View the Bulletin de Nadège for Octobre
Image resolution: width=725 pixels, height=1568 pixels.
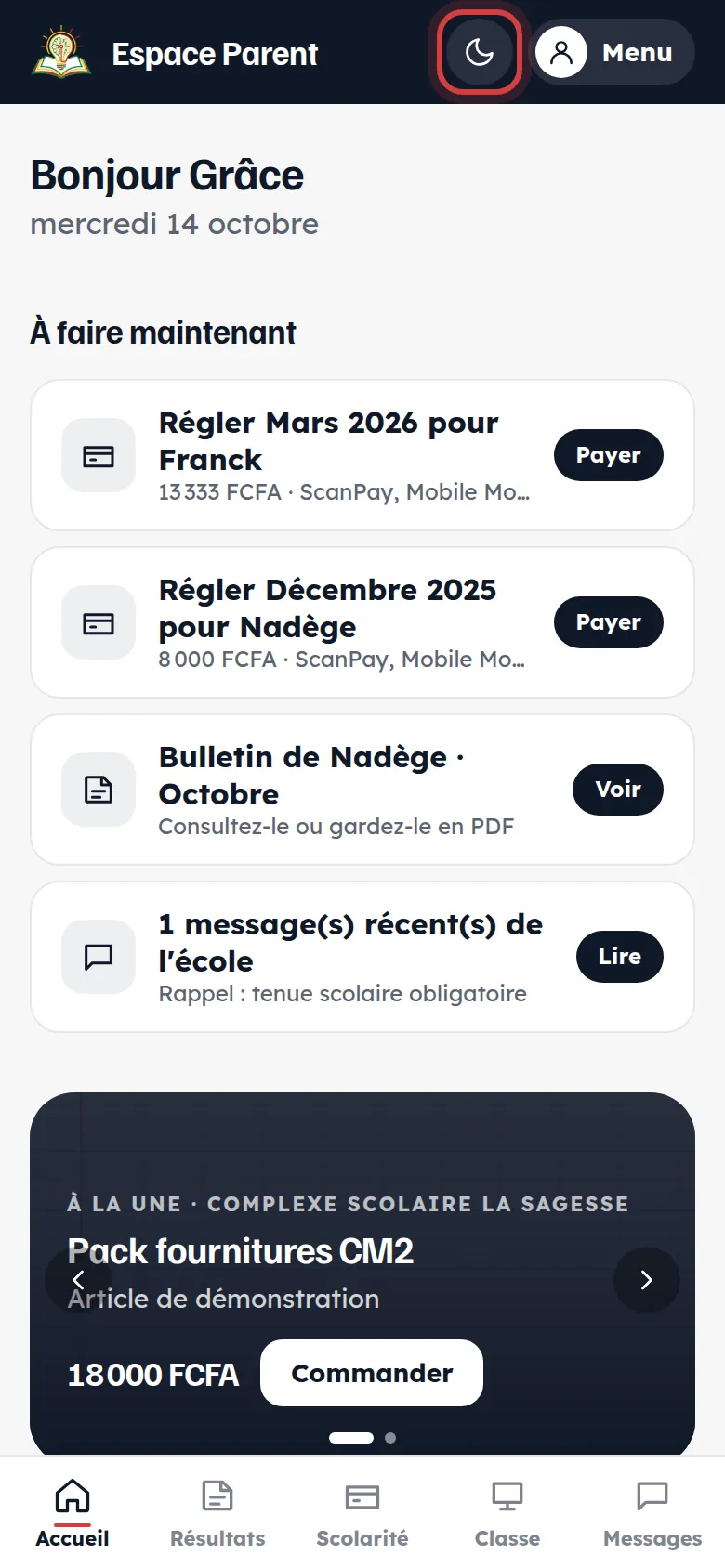pyautogui.click(x=618, y=790)
